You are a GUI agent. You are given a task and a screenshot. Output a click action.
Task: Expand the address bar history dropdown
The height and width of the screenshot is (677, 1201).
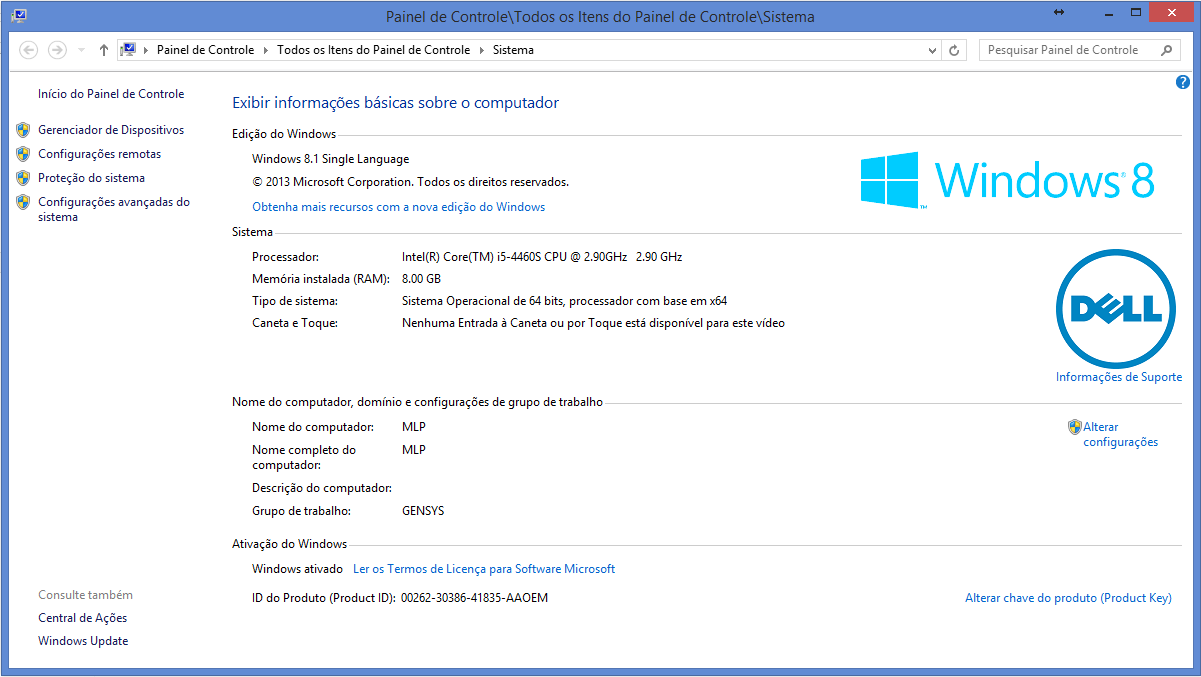pos(931,50)
